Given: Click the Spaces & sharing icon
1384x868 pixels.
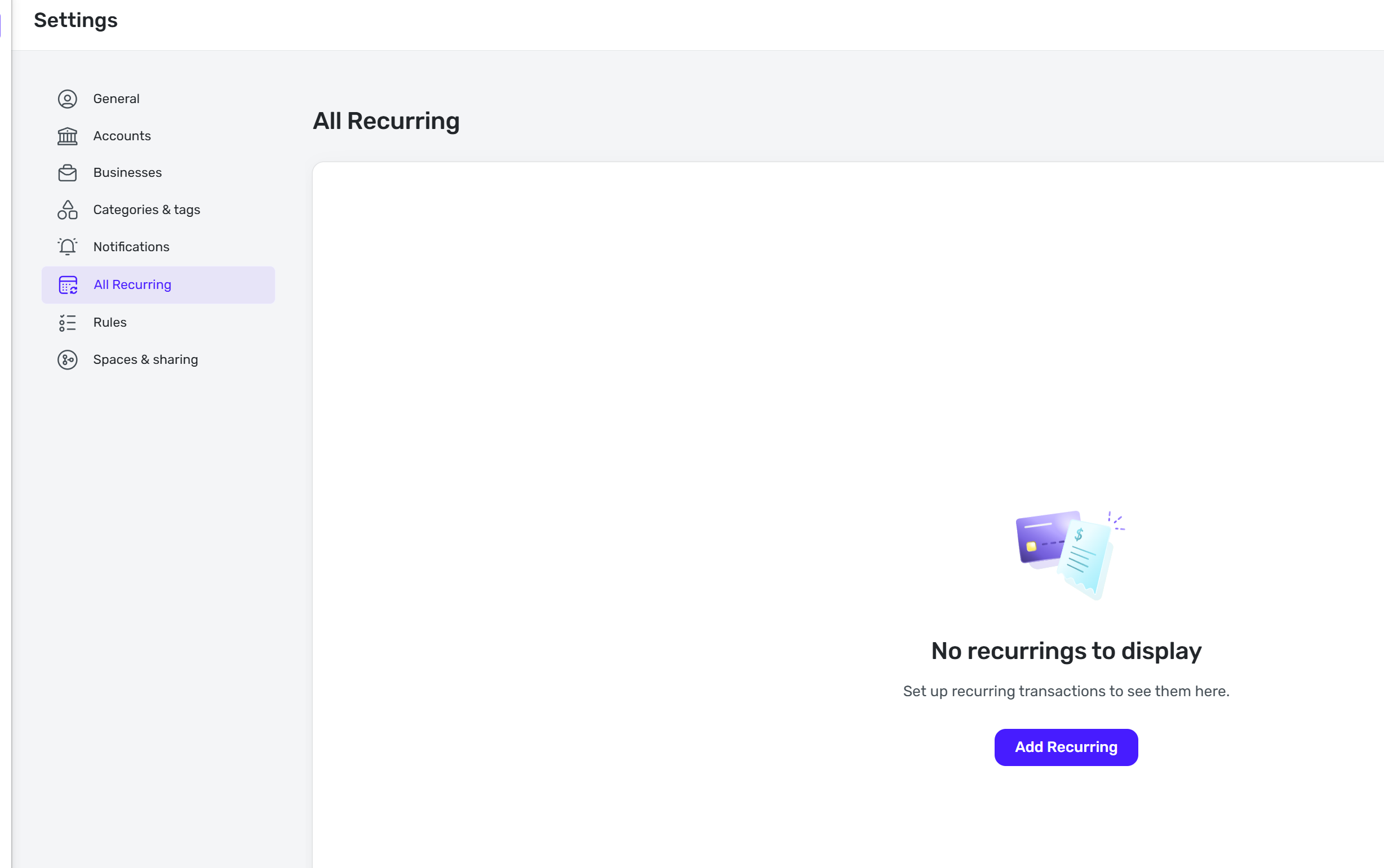Looking at the screenshot, I should click(x=67, y=360).
